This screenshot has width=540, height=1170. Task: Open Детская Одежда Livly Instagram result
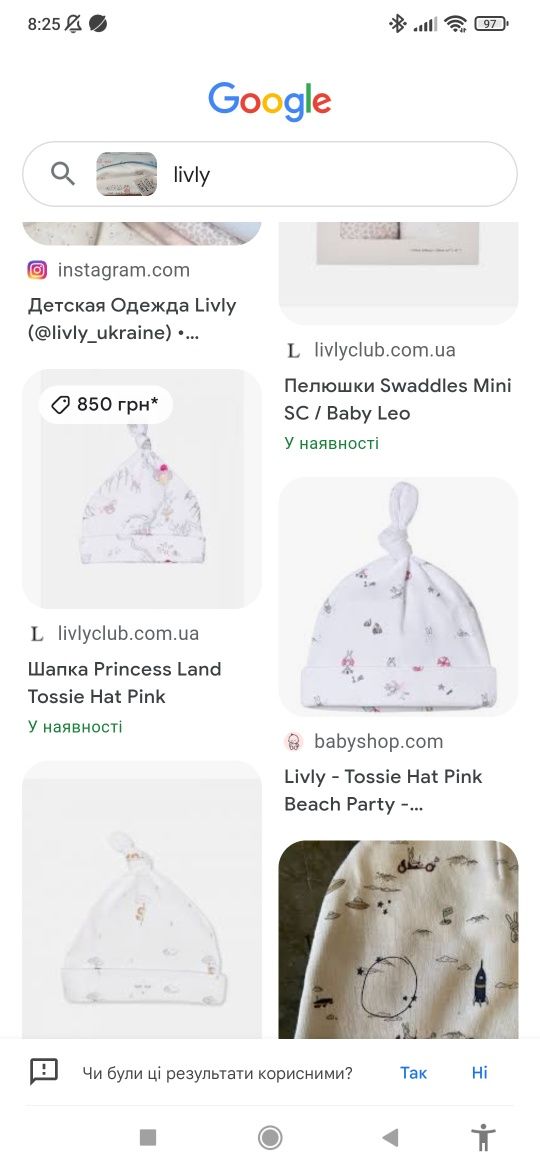[x=132, y=319]
